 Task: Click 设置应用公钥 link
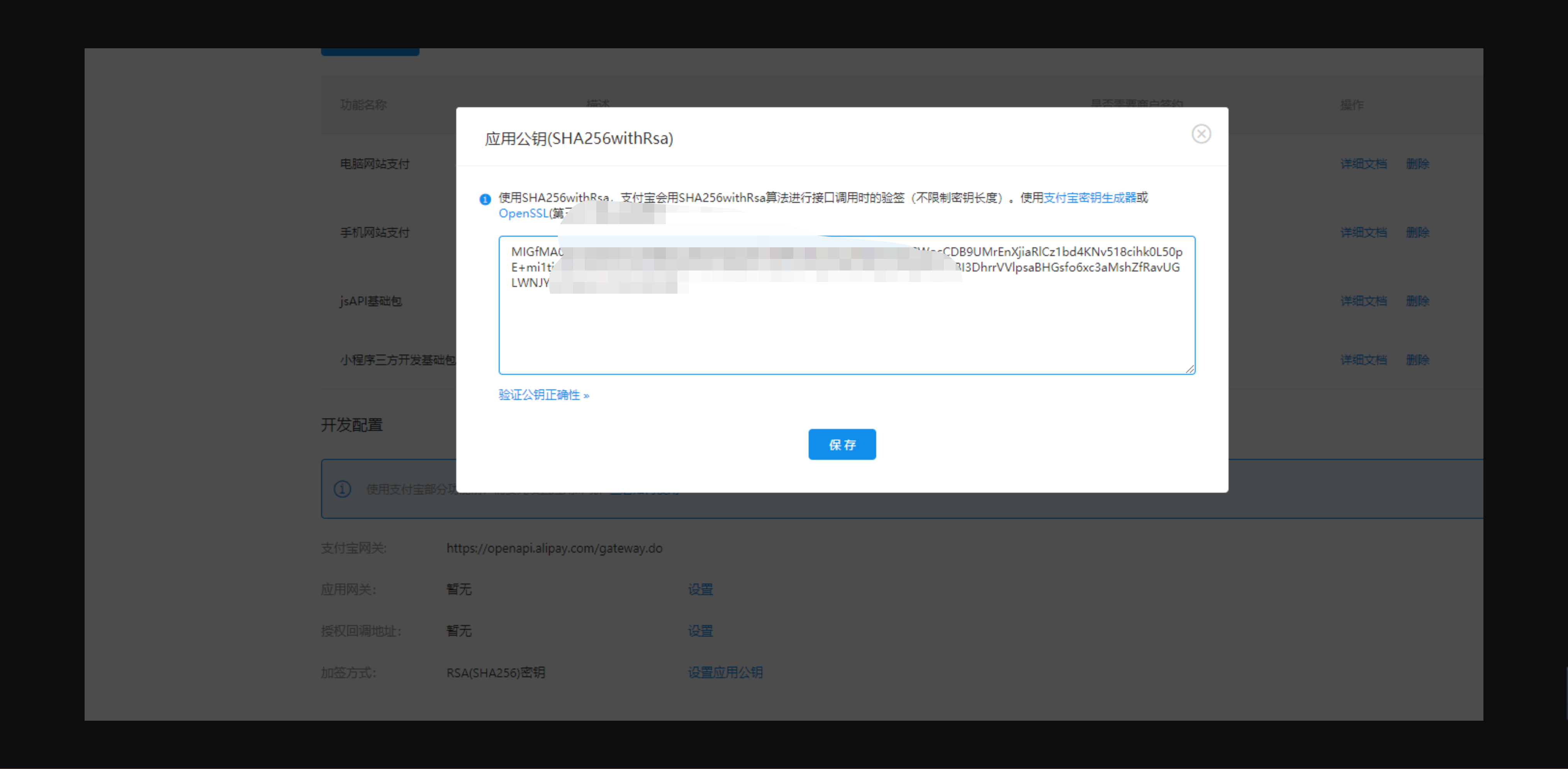click(x=725, y=672)
